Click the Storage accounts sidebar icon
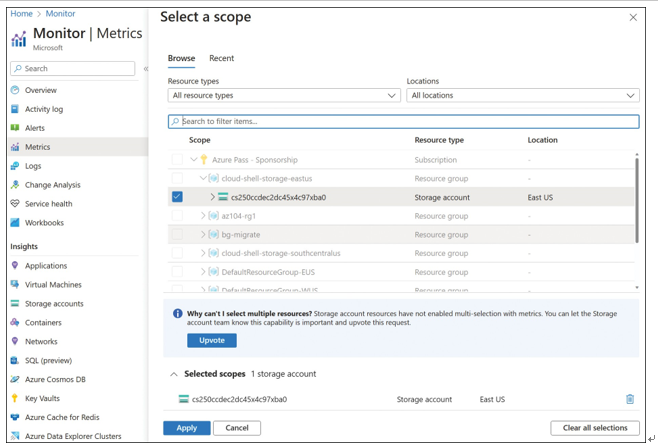This screenshot has width=658, height=446. click(15, 303)
